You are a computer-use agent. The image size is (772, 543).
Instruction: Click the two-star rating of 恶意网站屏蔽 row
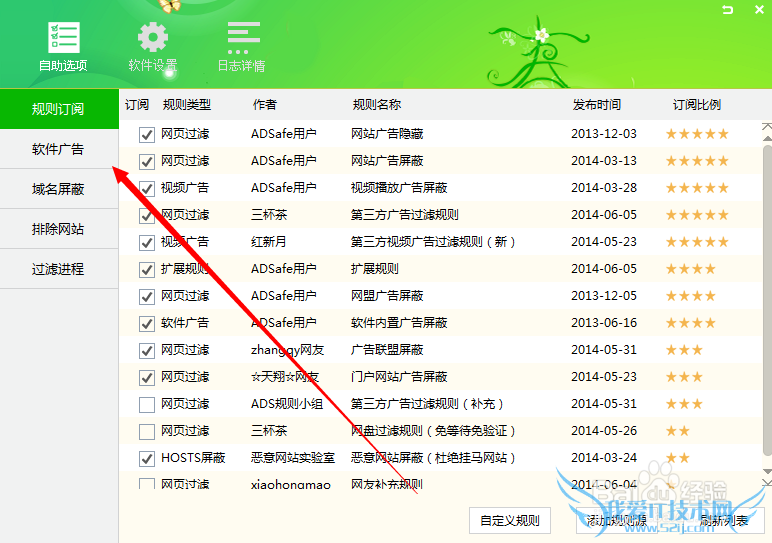[x=677, y=458]
